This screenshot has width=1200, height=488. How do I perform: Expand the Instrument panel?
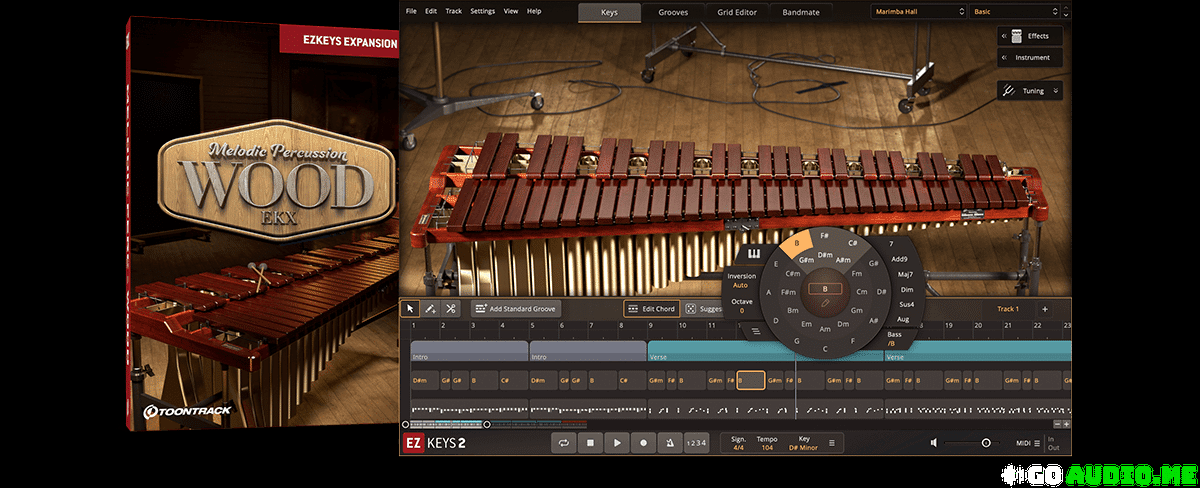(x=1029, y=58)
